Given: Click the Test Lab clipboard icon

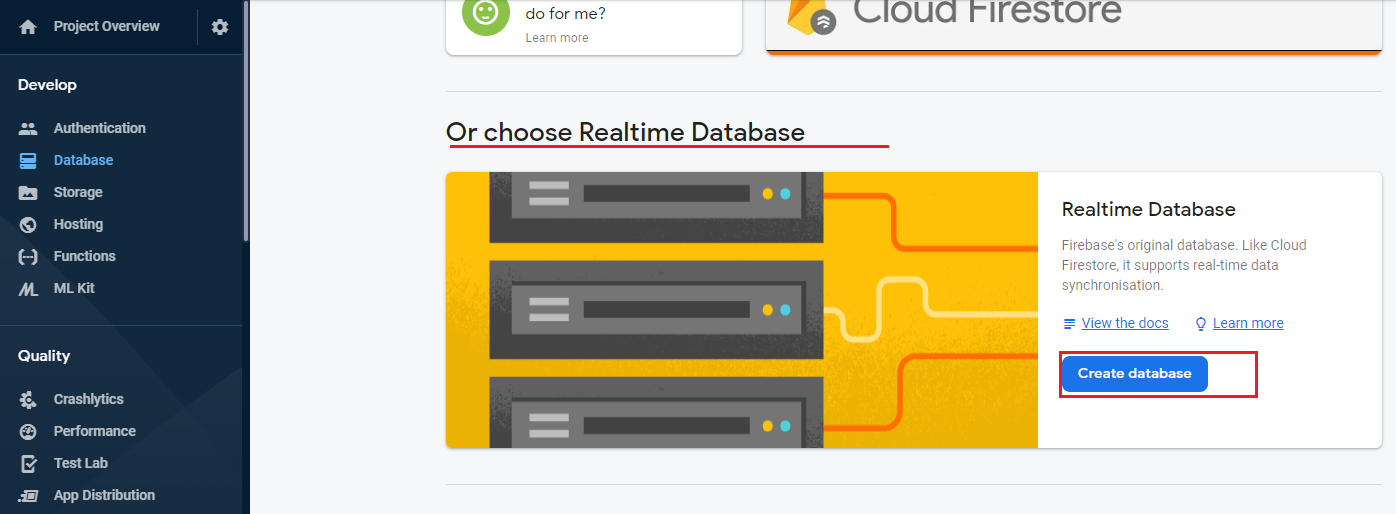Looking at the screenshot, I should pos(28,463).
